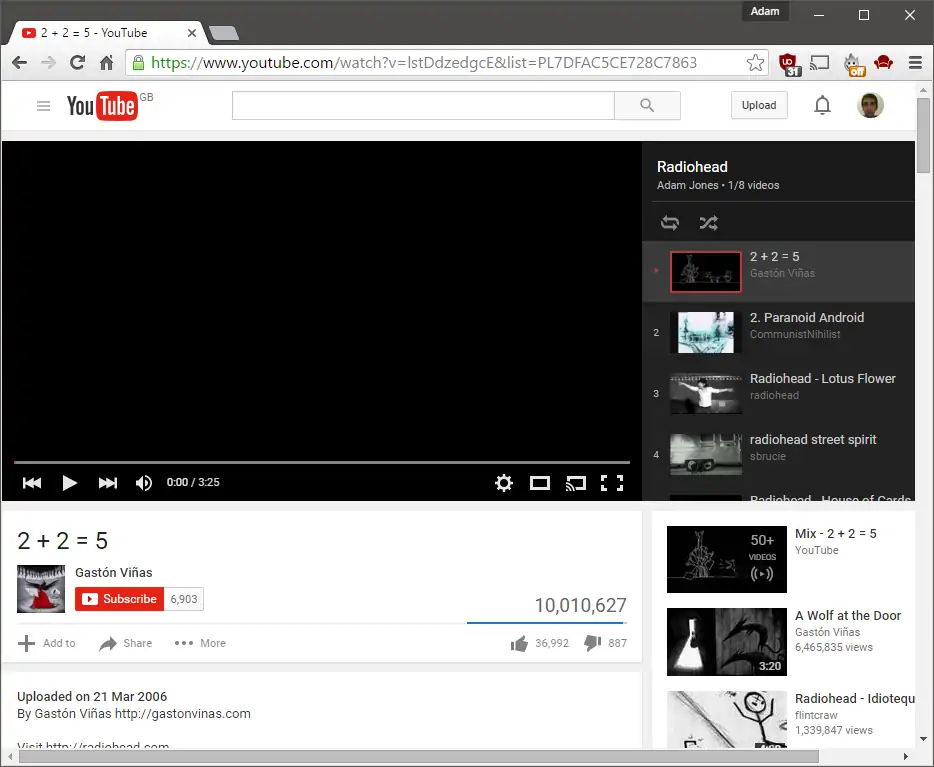934x767 pixels.
Task: Reload the current page
Action: coord(77,63)
